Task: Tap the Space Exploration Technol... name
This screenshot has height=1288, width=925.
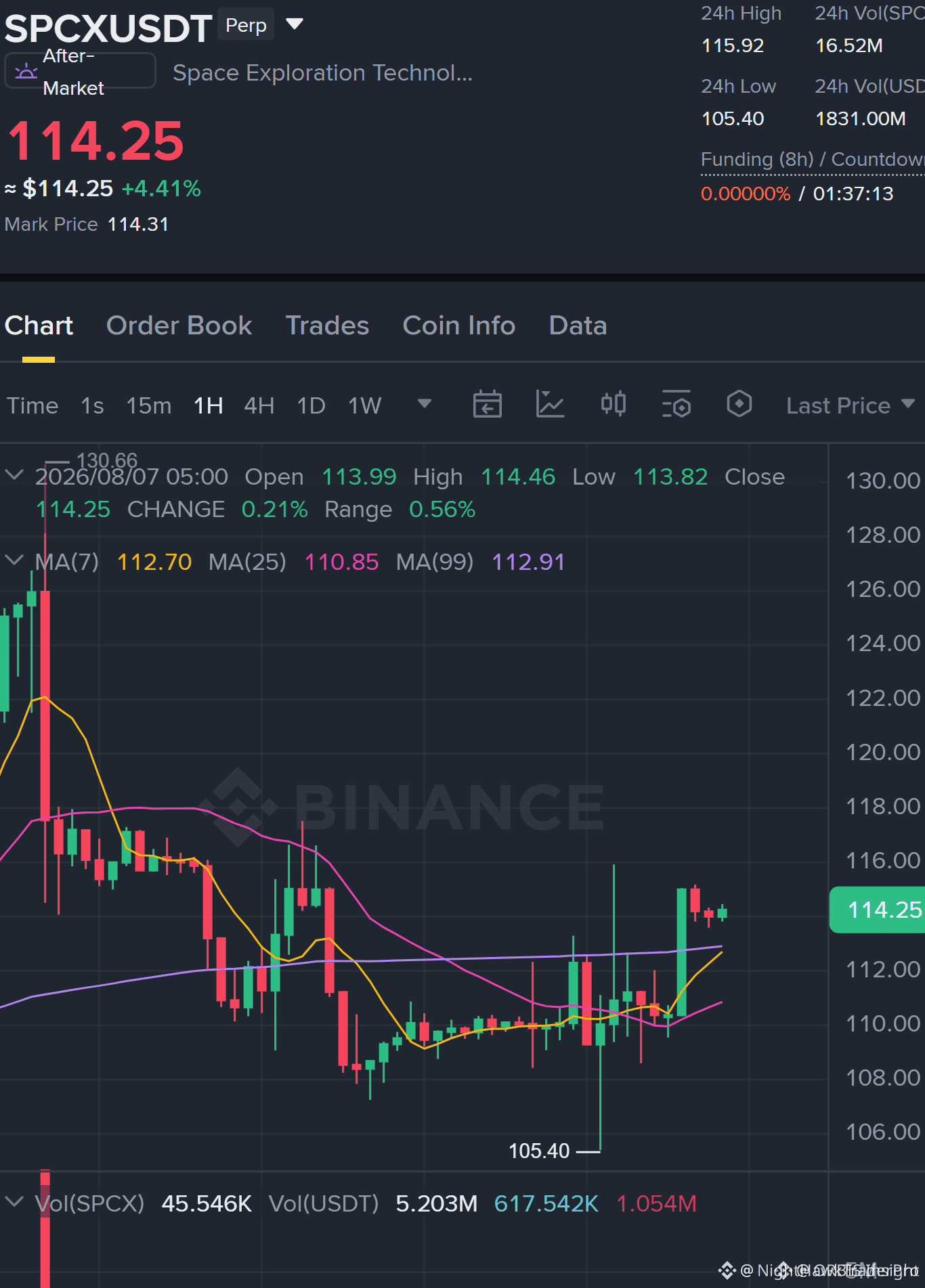Action: click(323, 72)
